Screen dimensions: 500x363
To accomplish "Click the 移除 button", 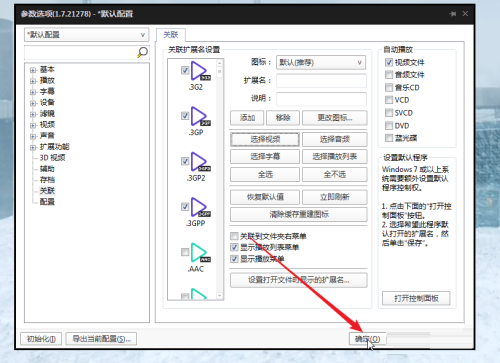I will coord(283,118).
